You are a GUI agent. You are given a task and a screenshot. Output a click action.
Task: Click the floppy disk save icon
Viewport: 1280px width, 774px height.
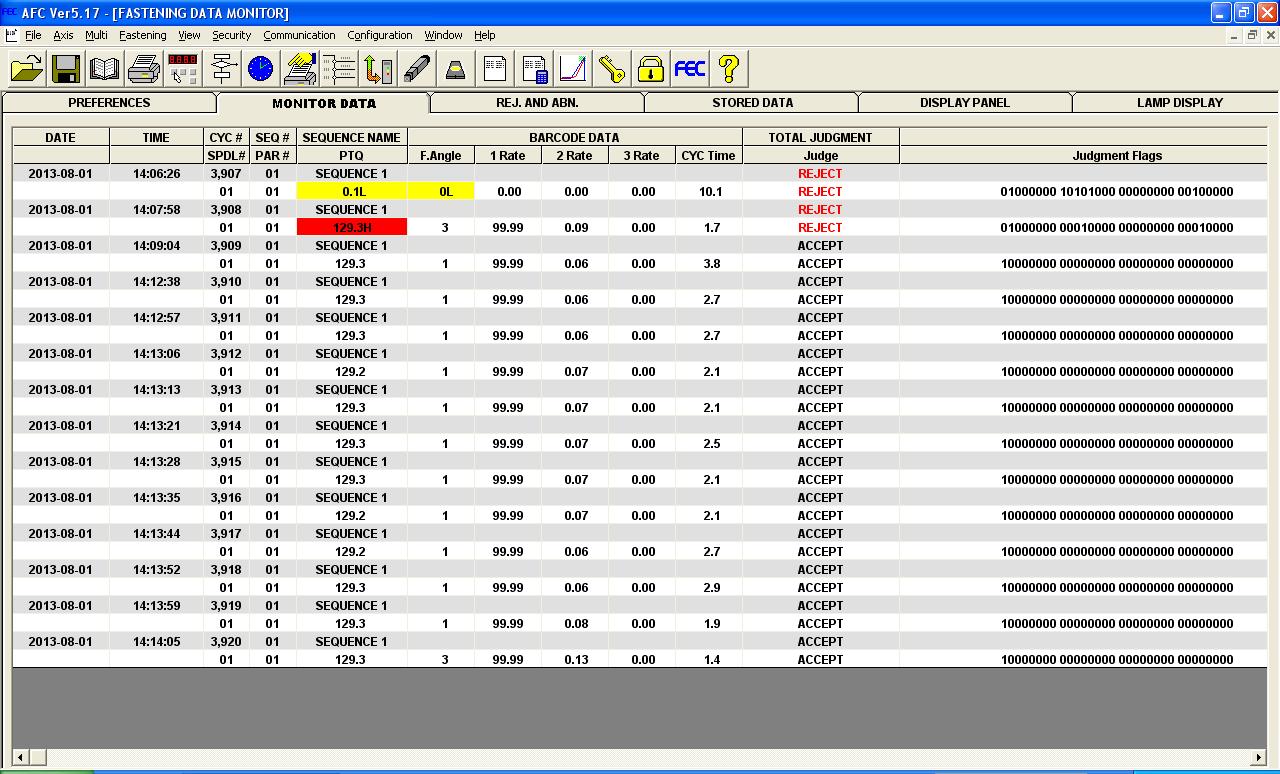click(x=66, y=69)
